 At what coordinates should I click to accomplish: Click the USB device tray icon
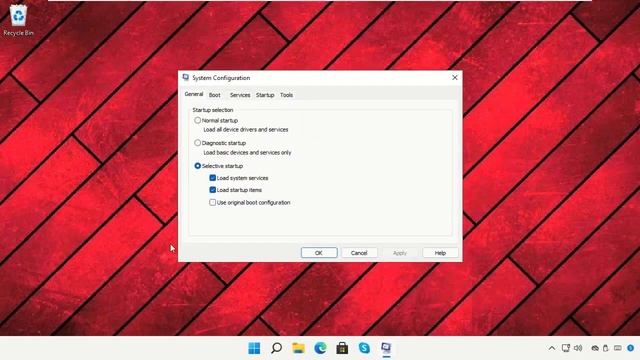click(x=606, y=348)
